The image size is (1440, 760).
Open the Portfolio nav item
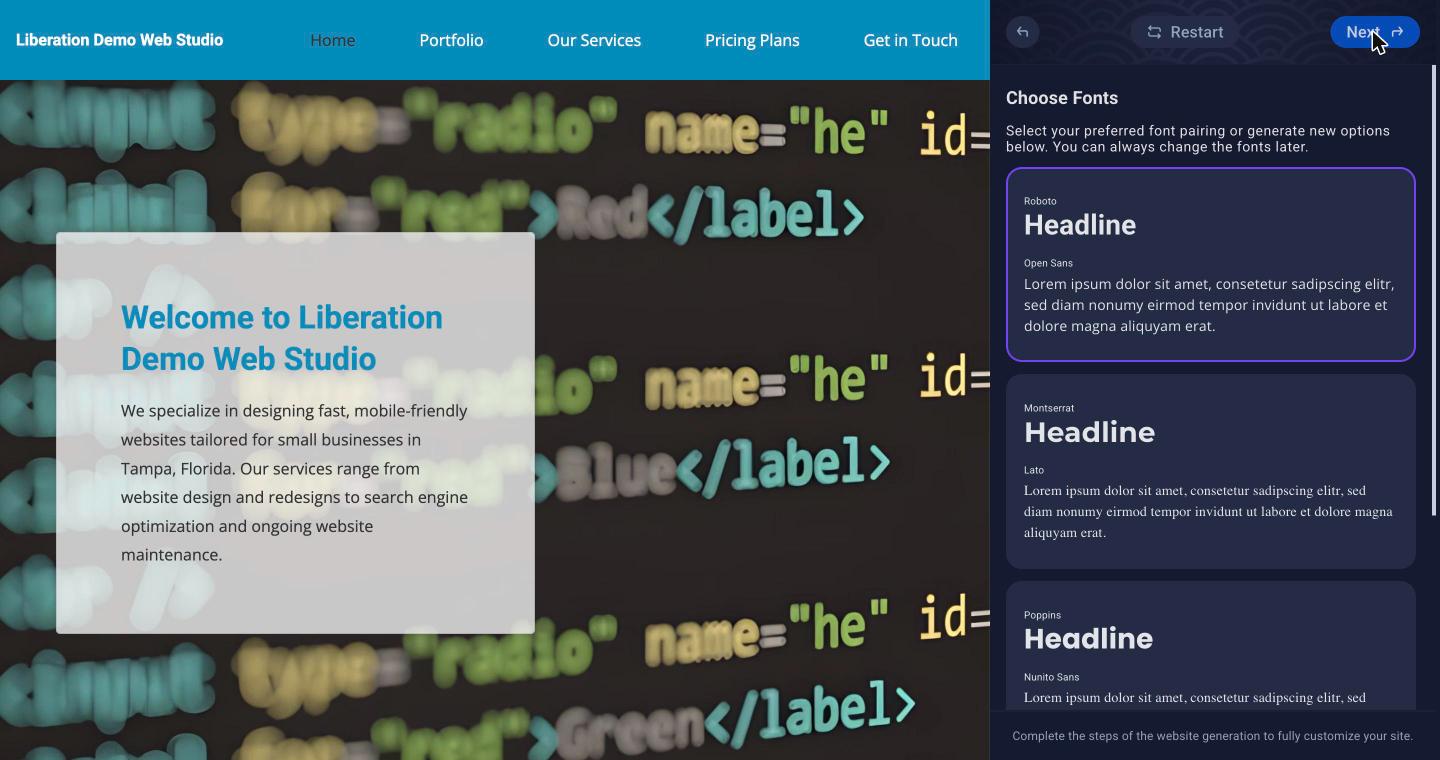click(451, 40)
